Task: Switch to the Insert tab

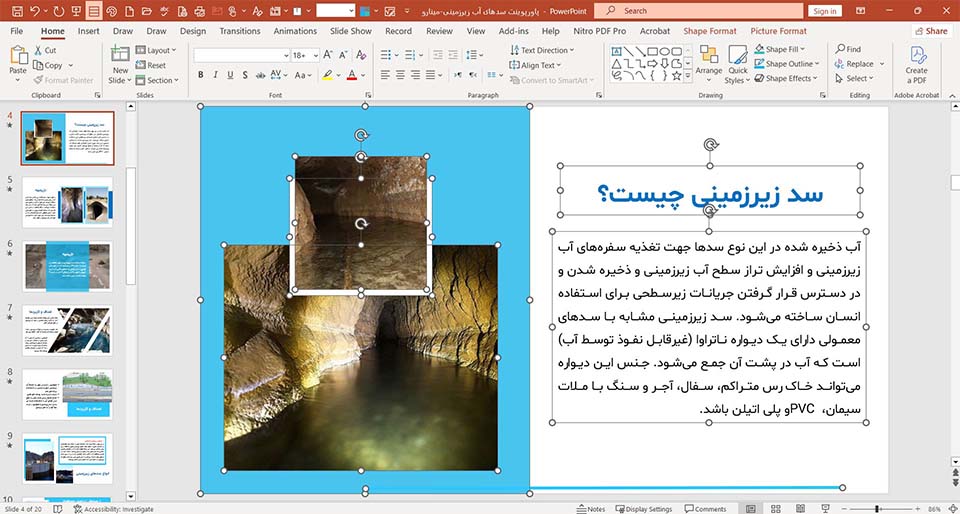Action: point(89,31)
